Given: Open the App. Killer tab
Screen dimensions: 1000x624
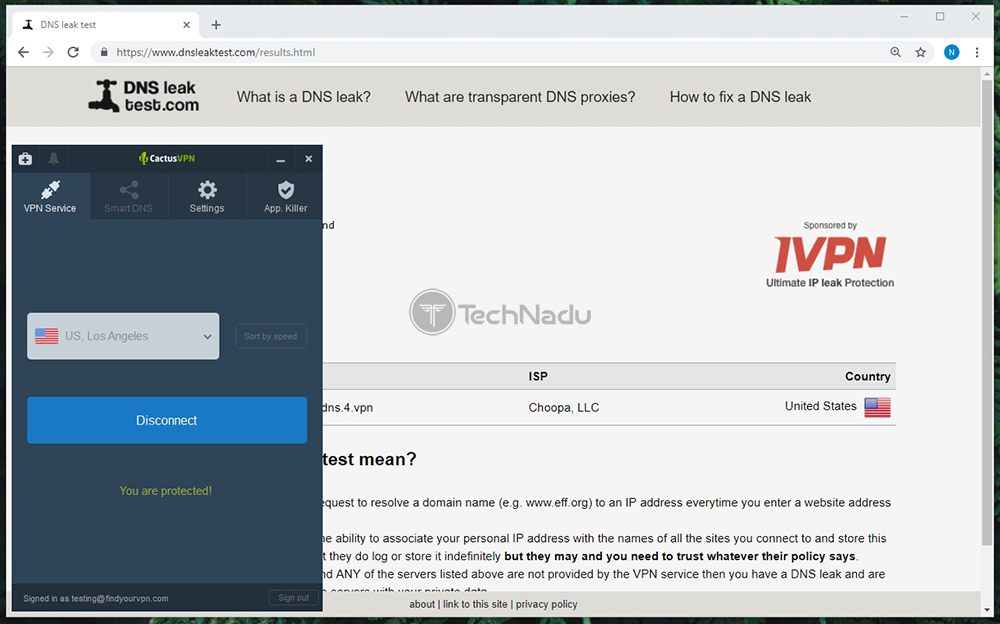Looking at the screenshot, I should click(285, 197).
